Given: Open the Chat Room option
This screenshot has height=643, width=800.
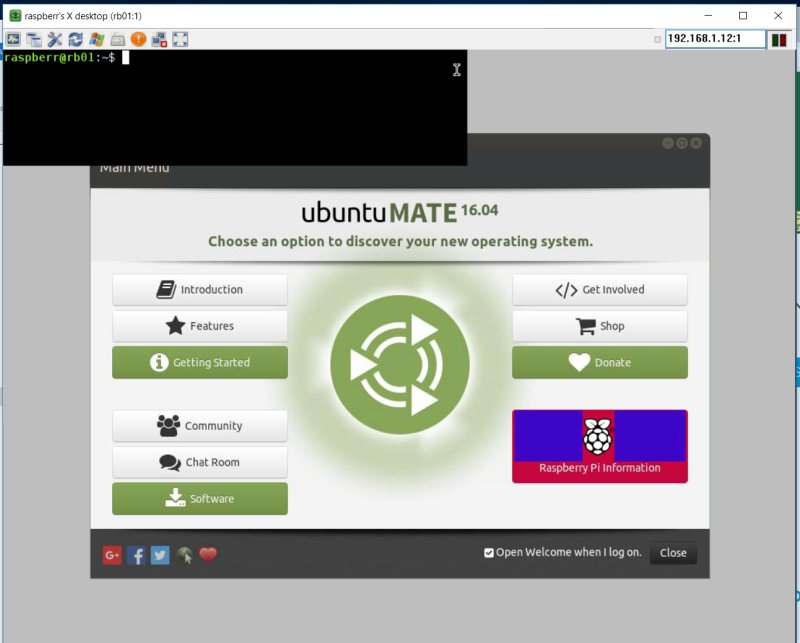Looking at the screenshot, I should (x=200, y=462).
